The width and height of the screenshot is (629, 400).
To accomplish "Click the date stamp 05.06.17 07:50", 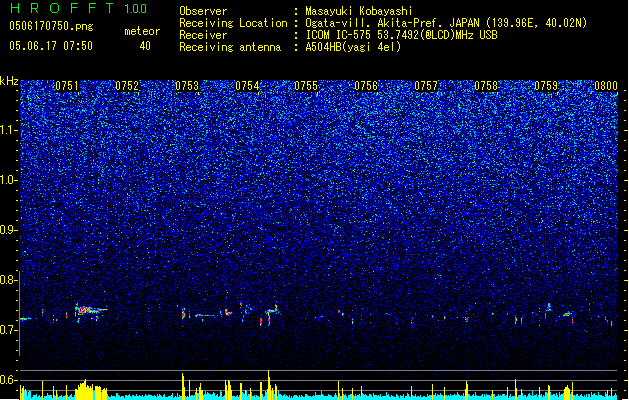I will tap(51, 46).
